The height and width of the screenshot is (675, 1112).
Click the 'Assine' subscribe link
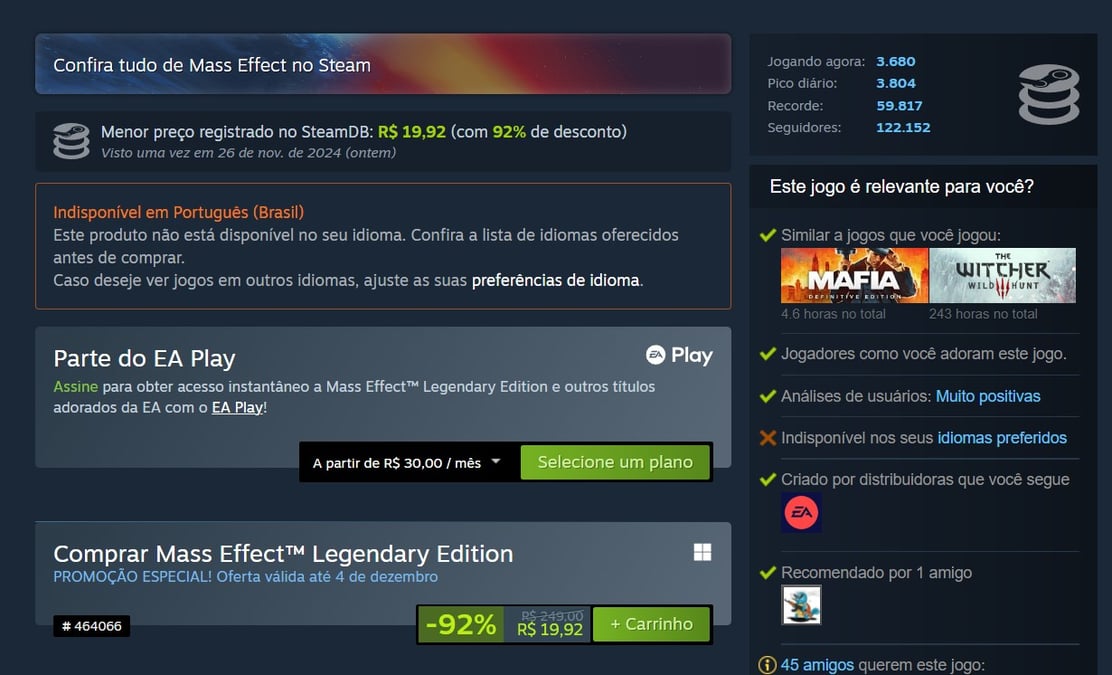click(x=76, y=386)
